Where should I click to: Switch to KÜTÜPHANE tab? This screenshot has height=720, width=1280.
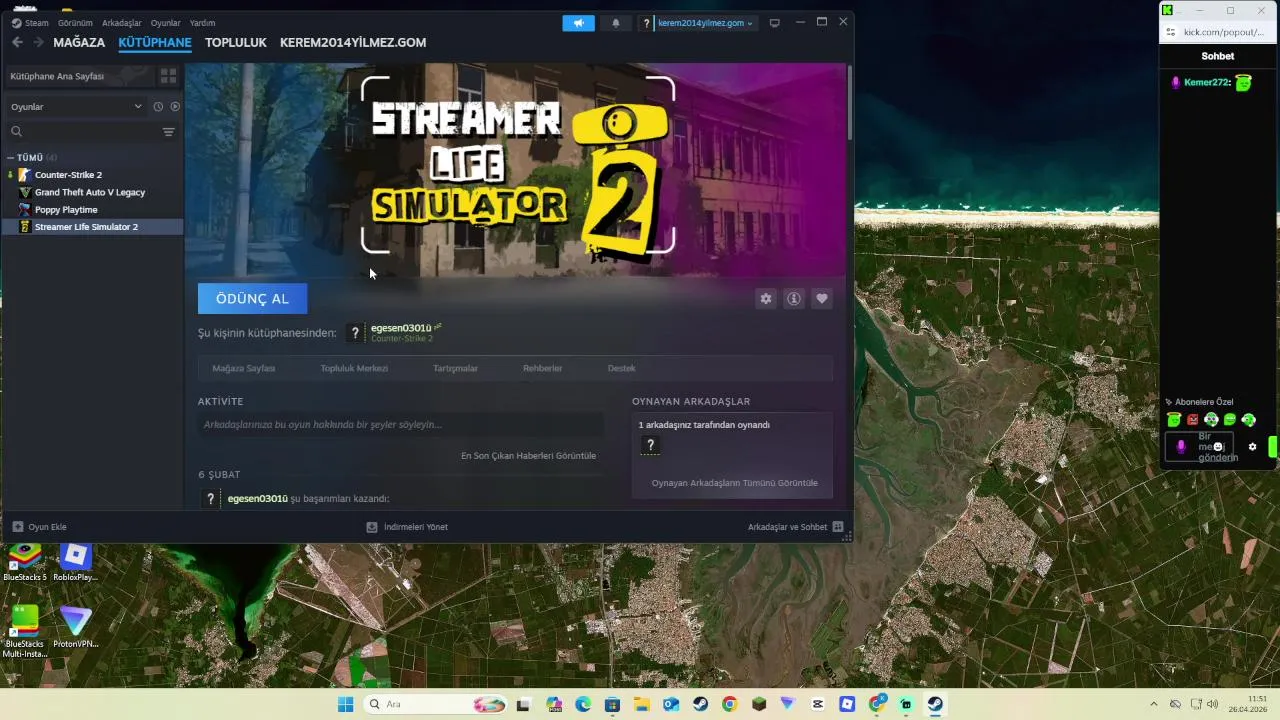click(x=155, y=42)
